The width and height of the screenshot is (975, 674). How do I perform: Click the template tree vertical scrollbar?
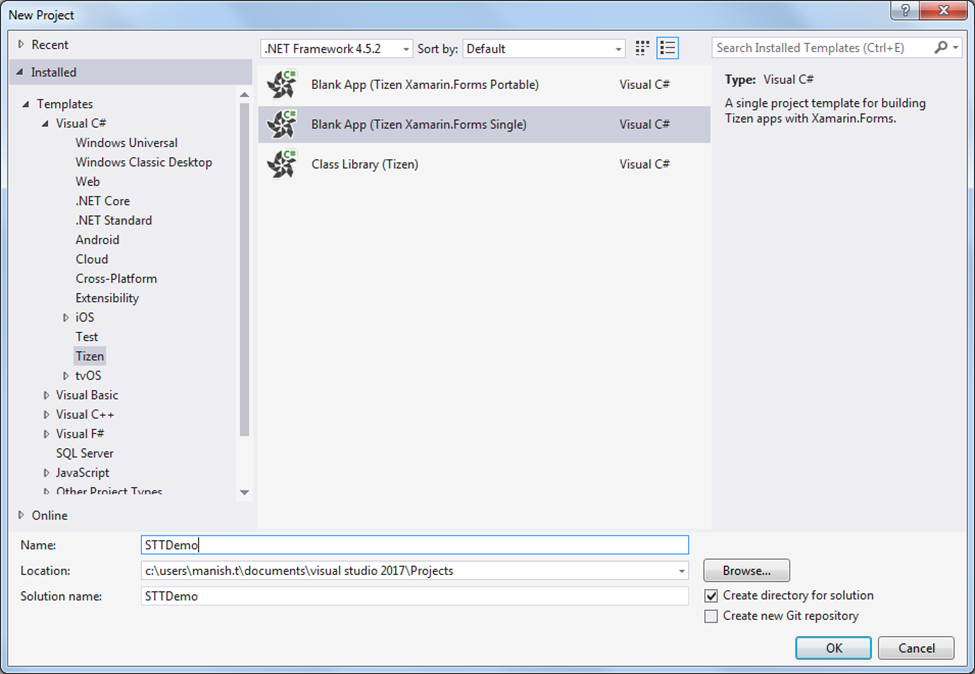245,270
